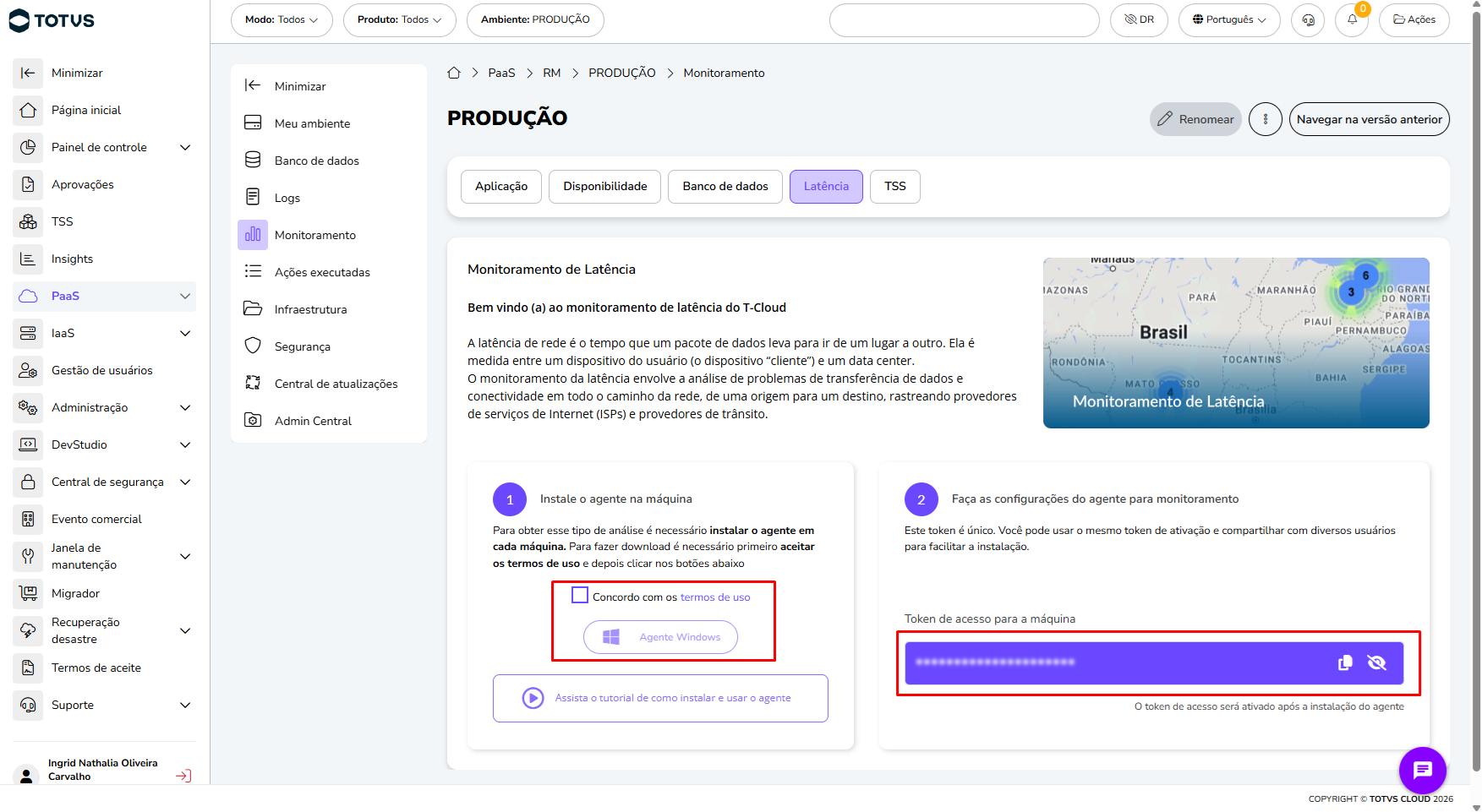Collapse the PaaS menu chevron
The width and height of the screenshot is (1482, 812).
tap(185, 296)
